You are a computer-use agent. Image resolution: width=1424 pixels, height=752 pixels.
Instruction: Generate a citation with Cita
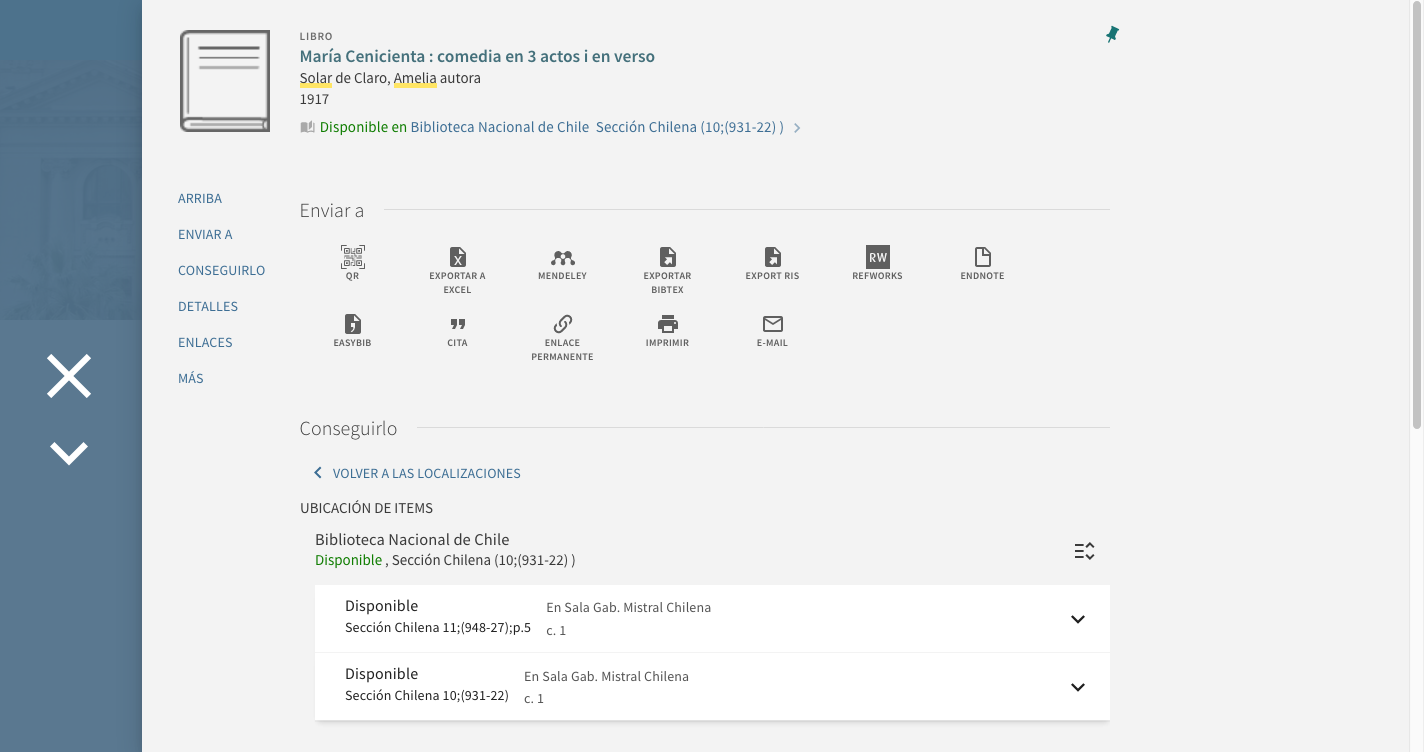click(x=457, y=325)
